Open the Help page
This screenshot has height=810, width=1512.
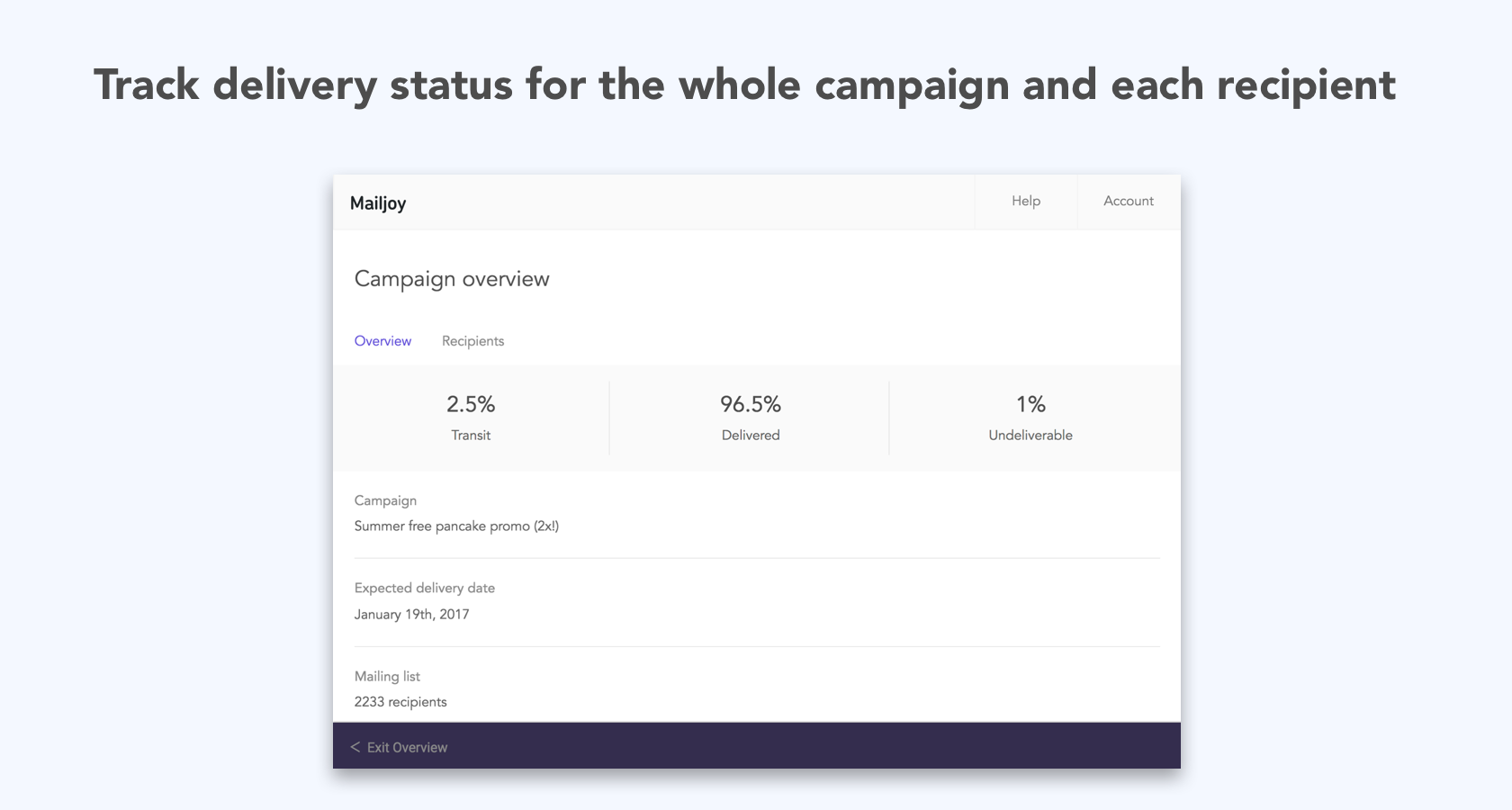pyautogui.click(x=1025, y=202)
